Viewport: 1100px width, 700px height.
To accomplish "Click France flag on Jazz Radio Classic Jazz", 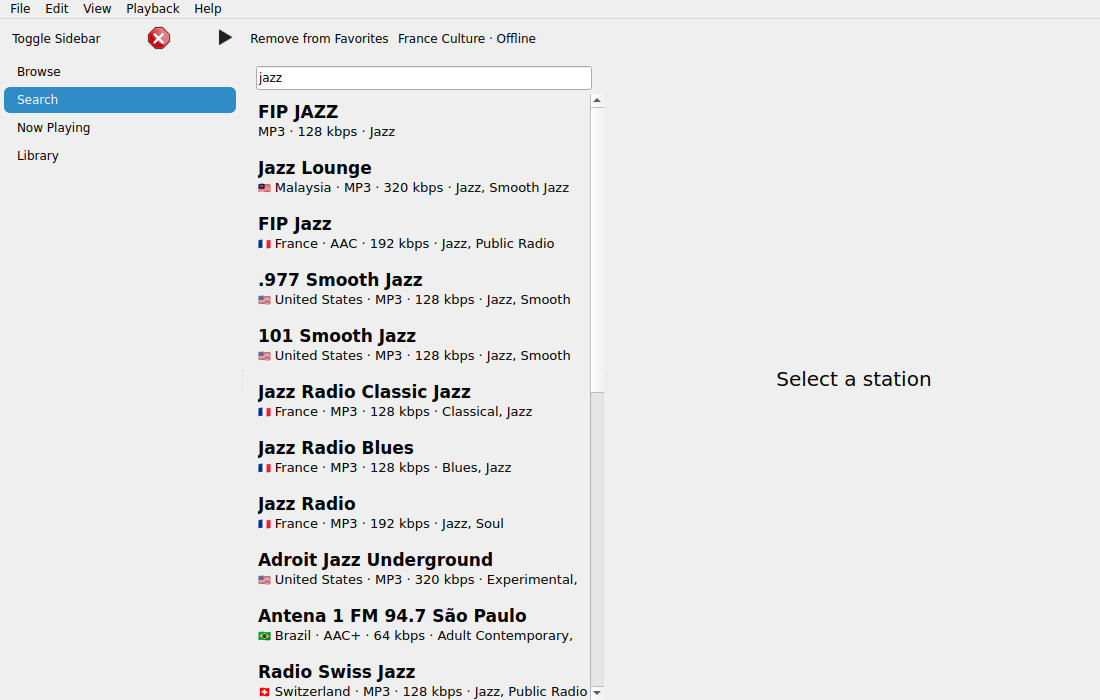I will click(x=264, y=412).
